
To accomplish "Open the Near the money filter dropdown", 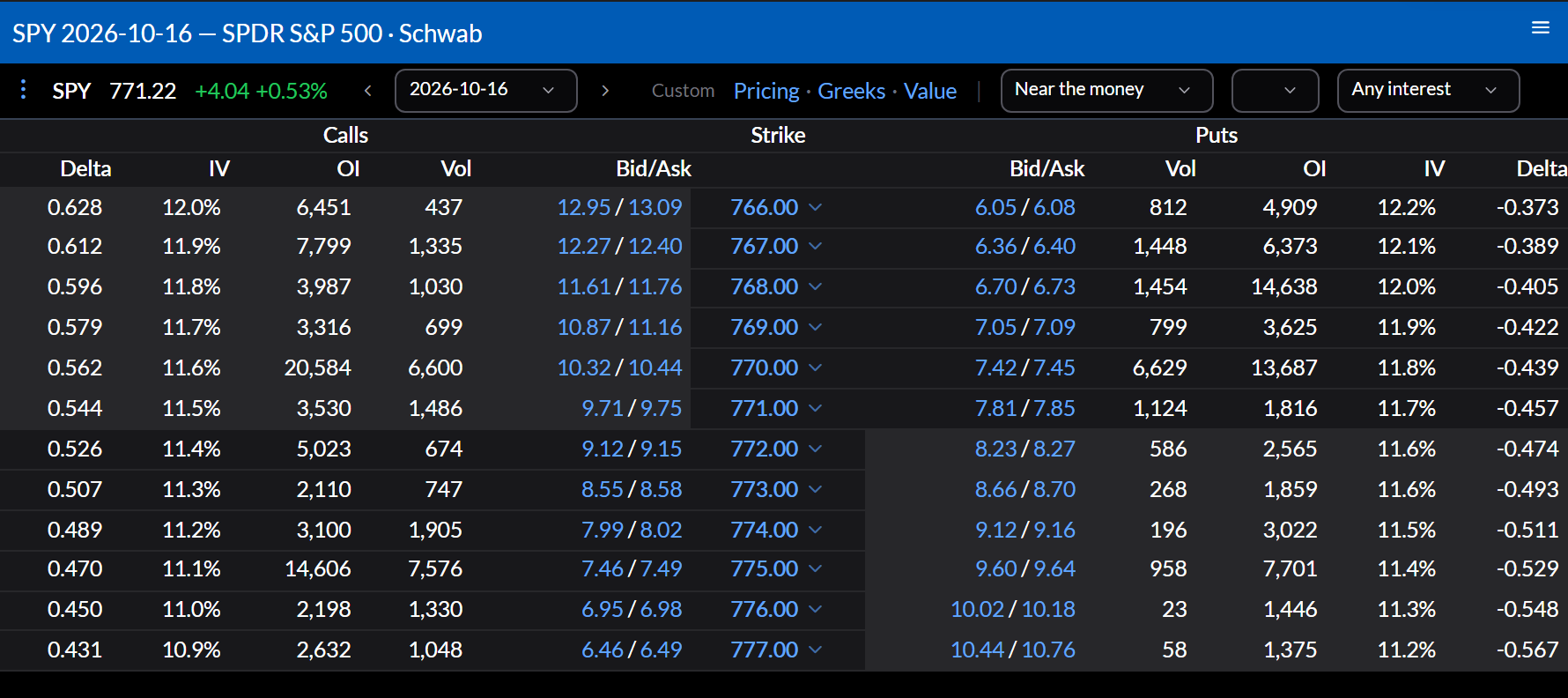I will [x=1106, y=90].
